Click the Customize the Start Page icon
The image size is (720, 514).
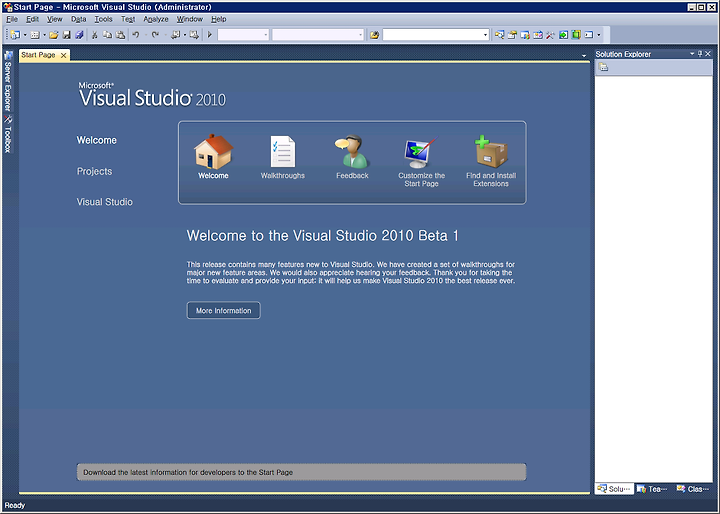tap(421, 152)
